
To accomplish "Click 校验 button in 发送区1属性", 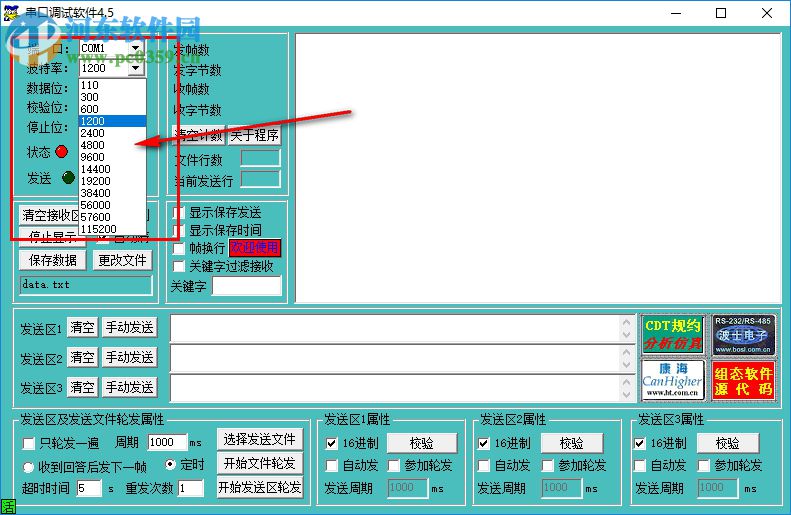I will tap(422, 443).
